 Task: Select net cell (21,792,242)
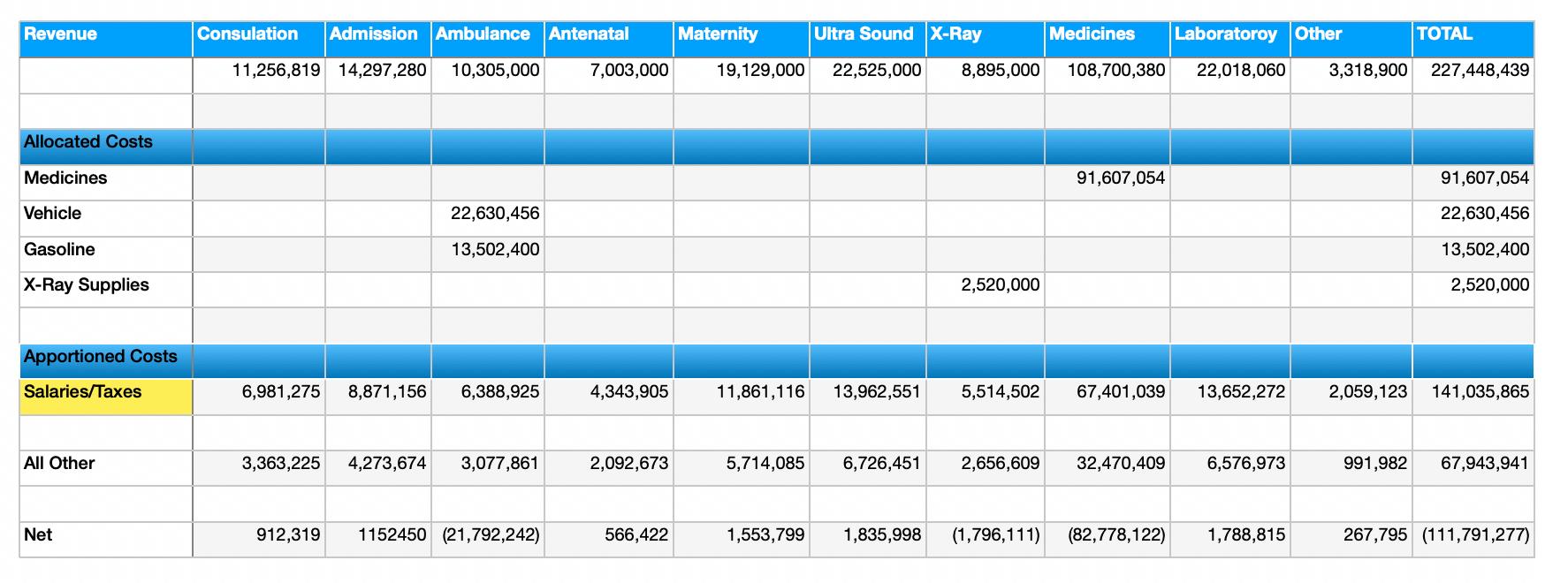pos(488,540)
